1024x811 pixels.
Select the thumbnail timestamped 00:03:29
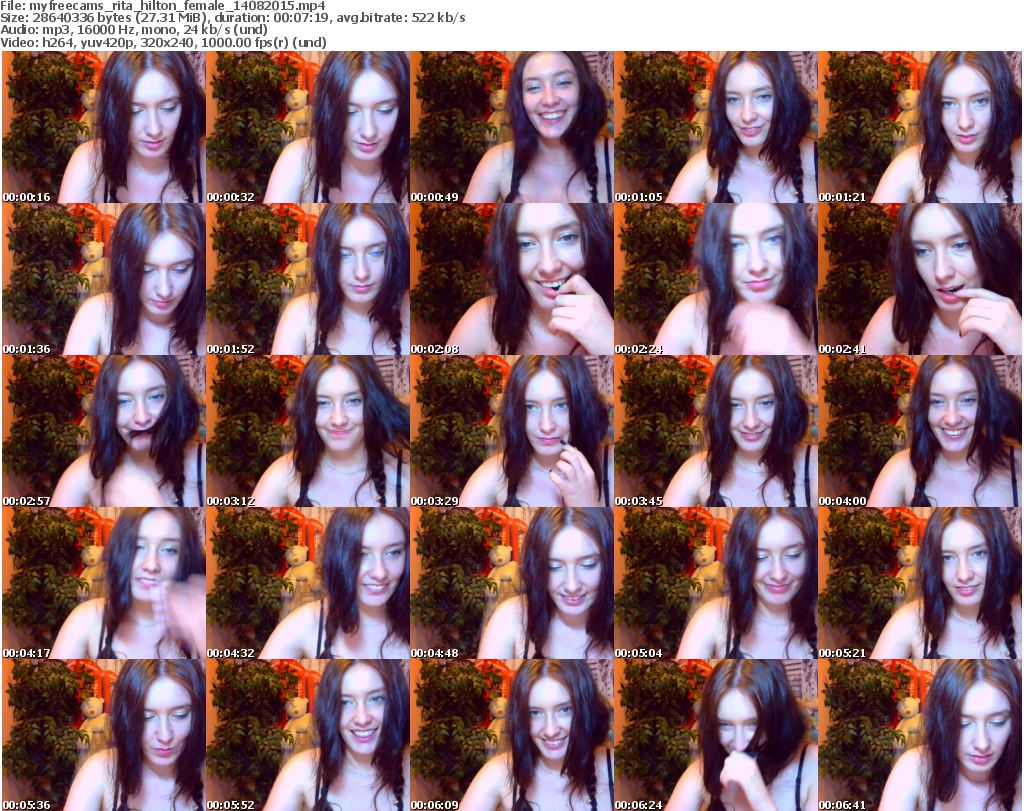(x=512, y=432)
